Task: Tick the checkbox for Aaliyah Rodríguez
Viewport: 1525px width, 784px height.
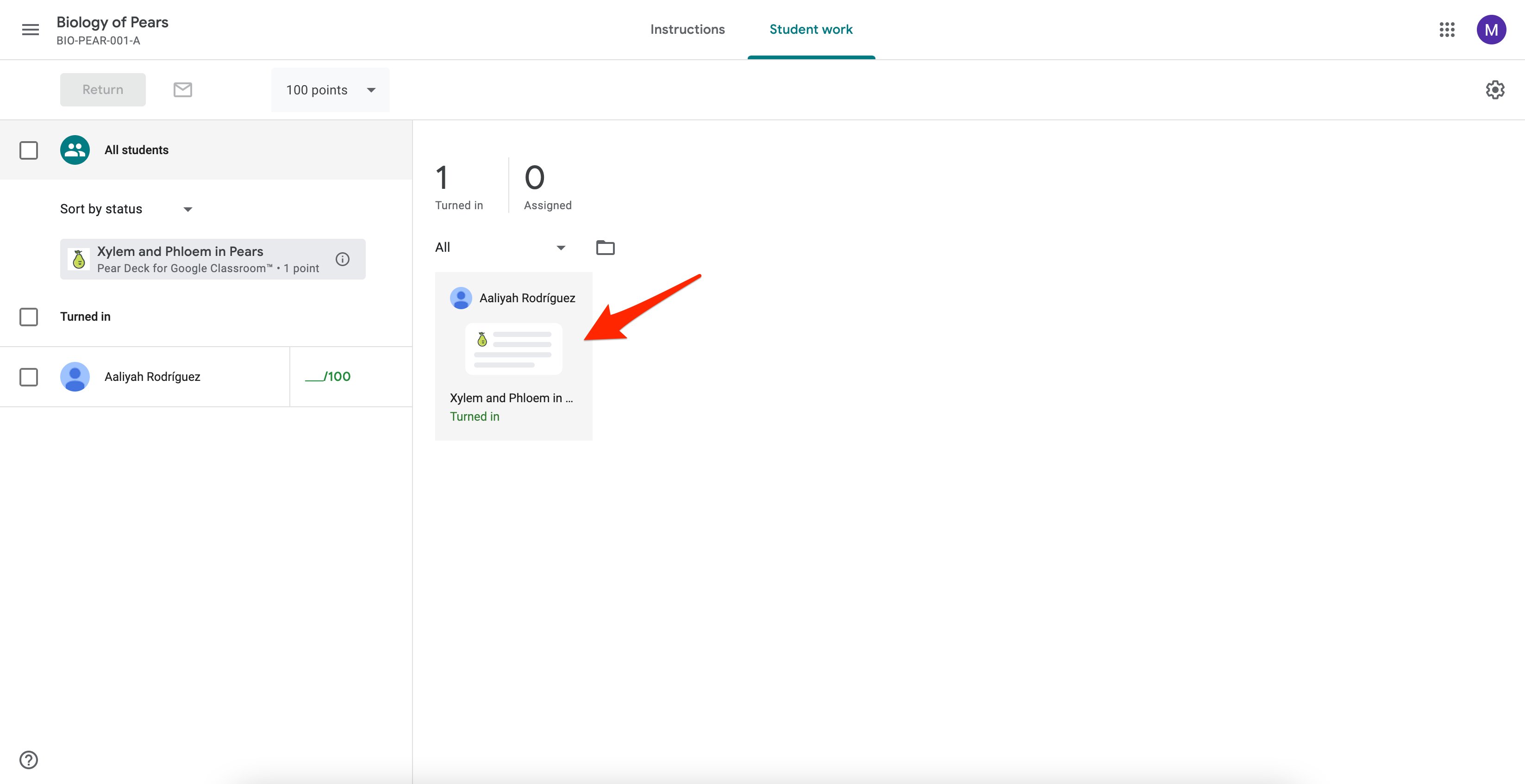Action: point(28,377)
